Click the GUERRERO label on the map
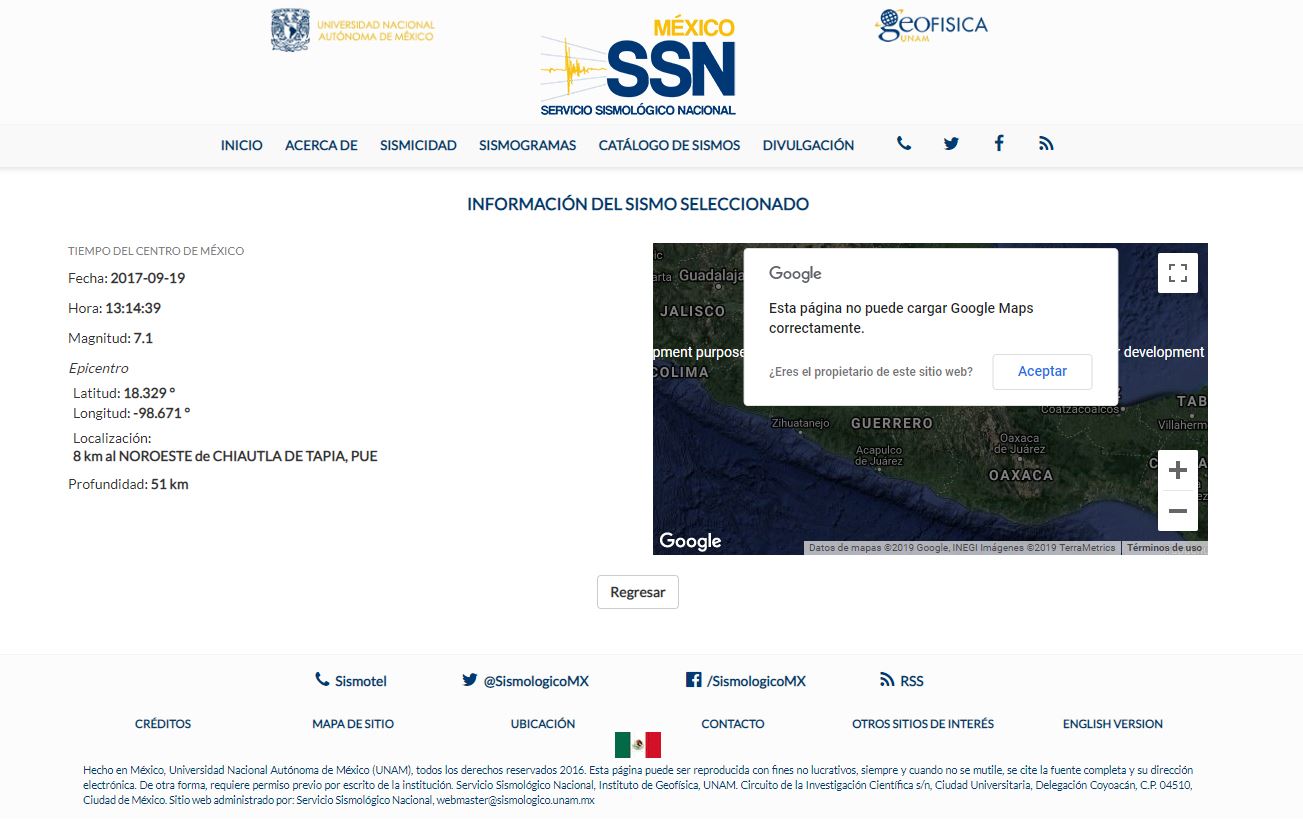1303x835 pixels. click(x=892, y=423)
